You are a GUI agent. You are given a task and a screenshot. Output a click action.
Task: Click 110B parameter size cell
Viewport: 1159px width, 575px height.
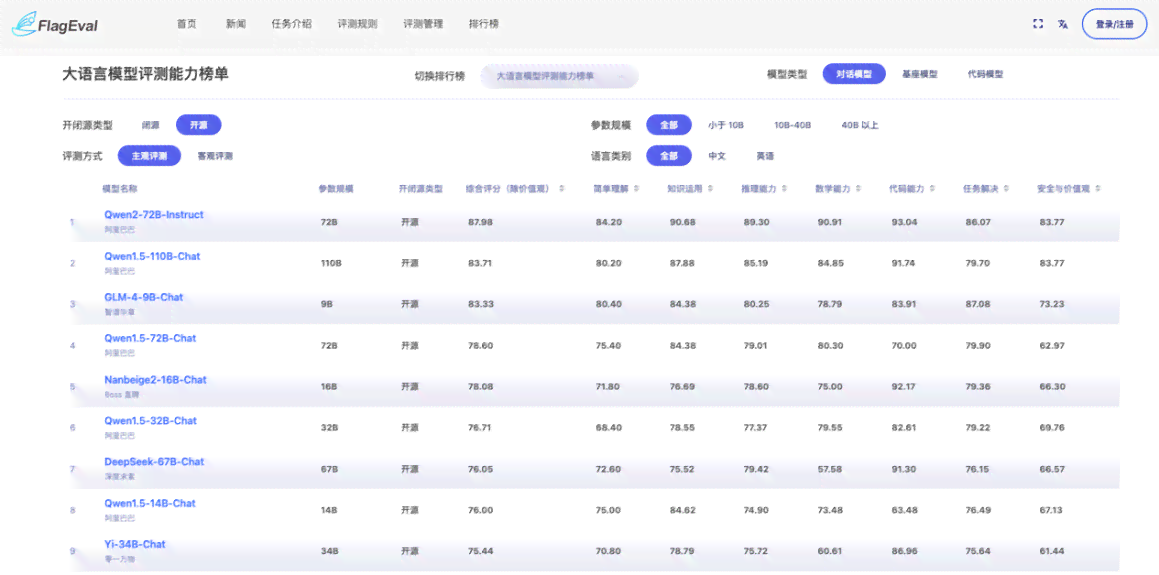pos(331,263)
